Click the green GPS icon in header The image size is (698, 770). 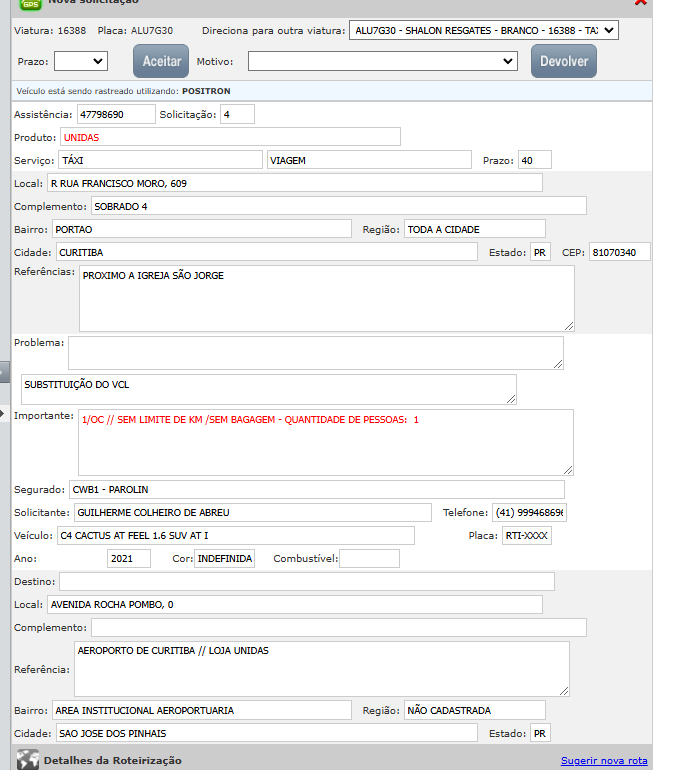tap(30, 4)
